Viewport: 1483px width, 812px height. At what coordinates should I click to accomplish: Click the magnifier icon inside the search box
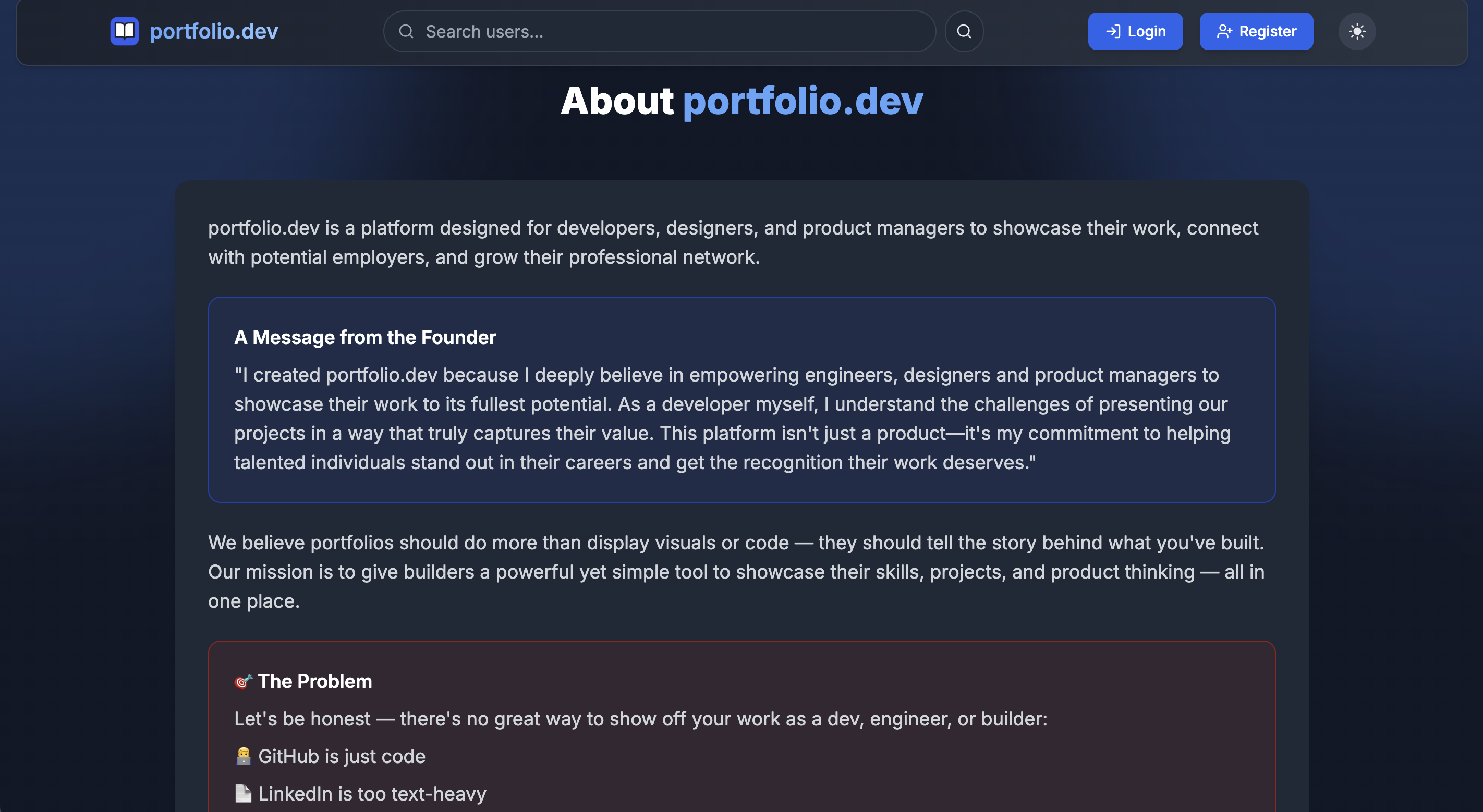tap(406, 31)
